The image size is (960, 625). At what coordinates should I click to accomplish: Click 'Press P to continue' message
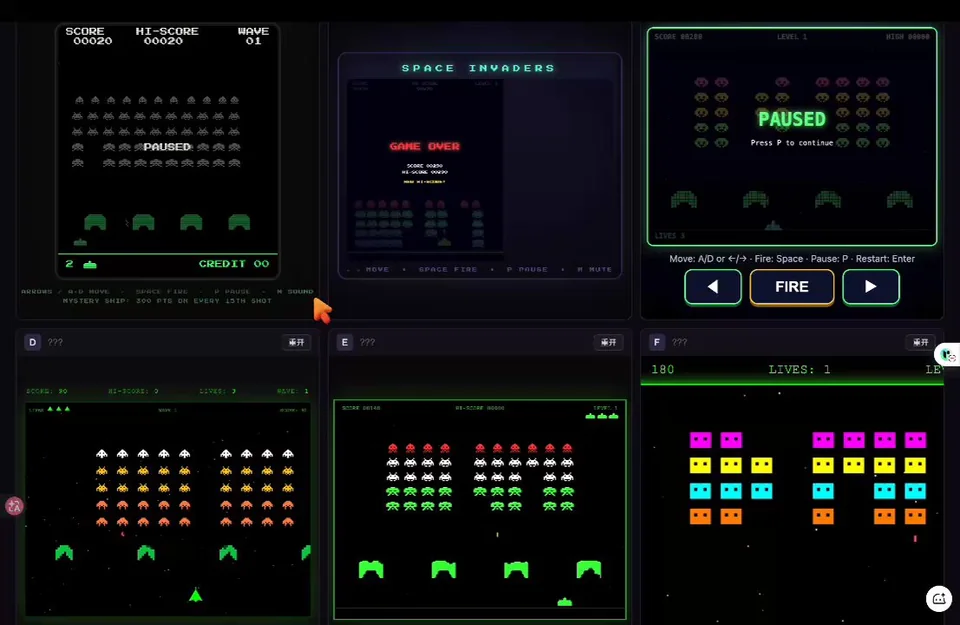click(x=792, y=143)
